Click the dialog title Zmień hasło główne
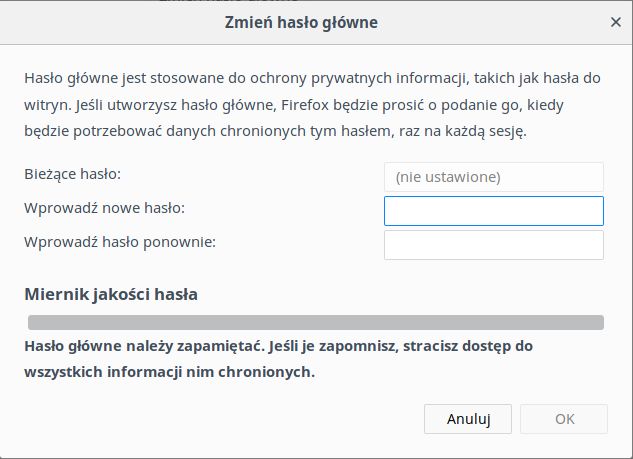 coord(316,21)
